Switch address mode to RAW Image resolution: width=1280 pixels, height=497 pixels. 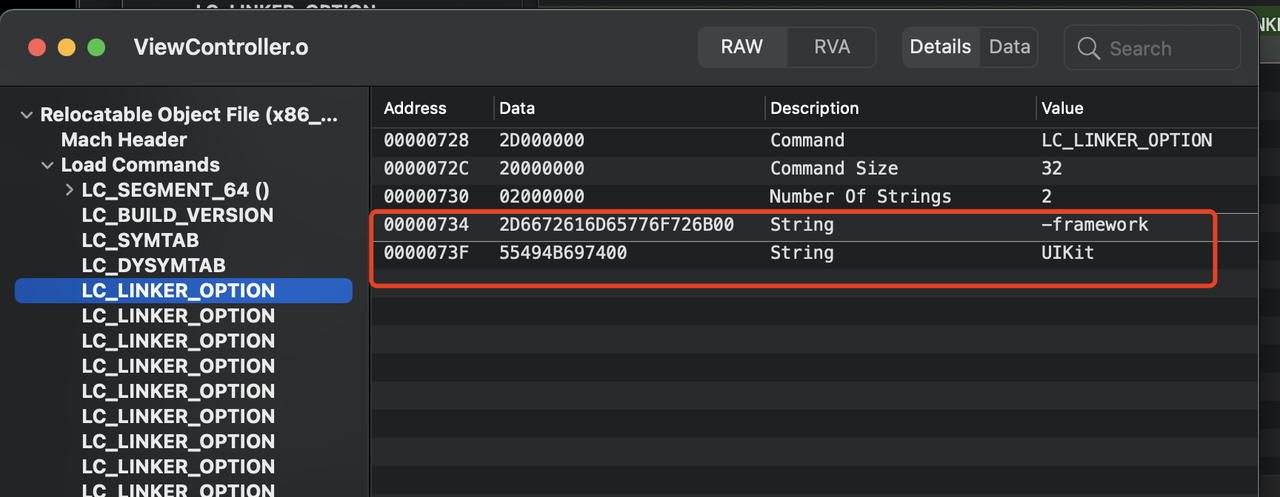tap(742, 47)
